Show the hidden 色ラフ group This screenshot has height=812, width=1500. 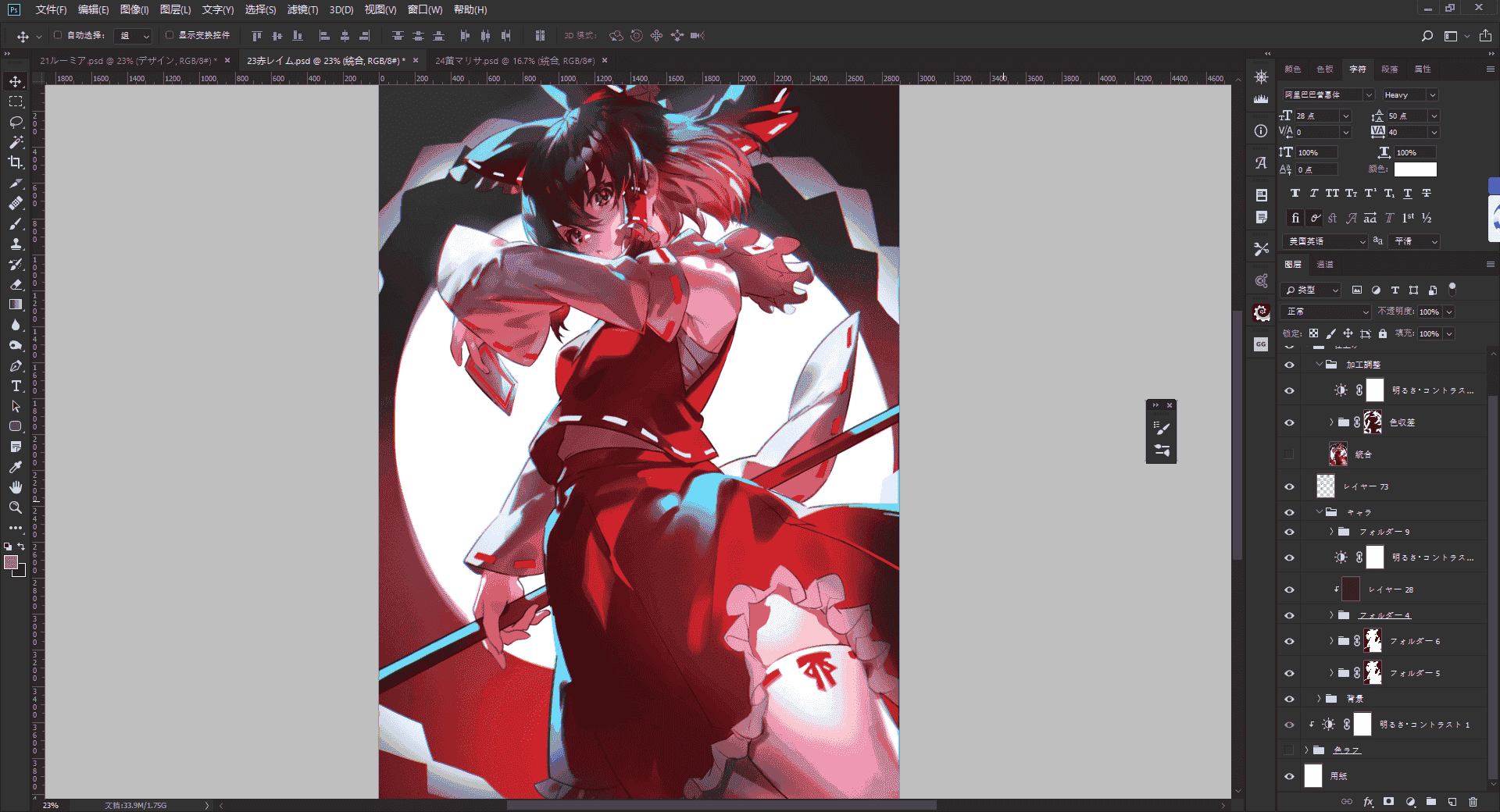click(1289, 750)
